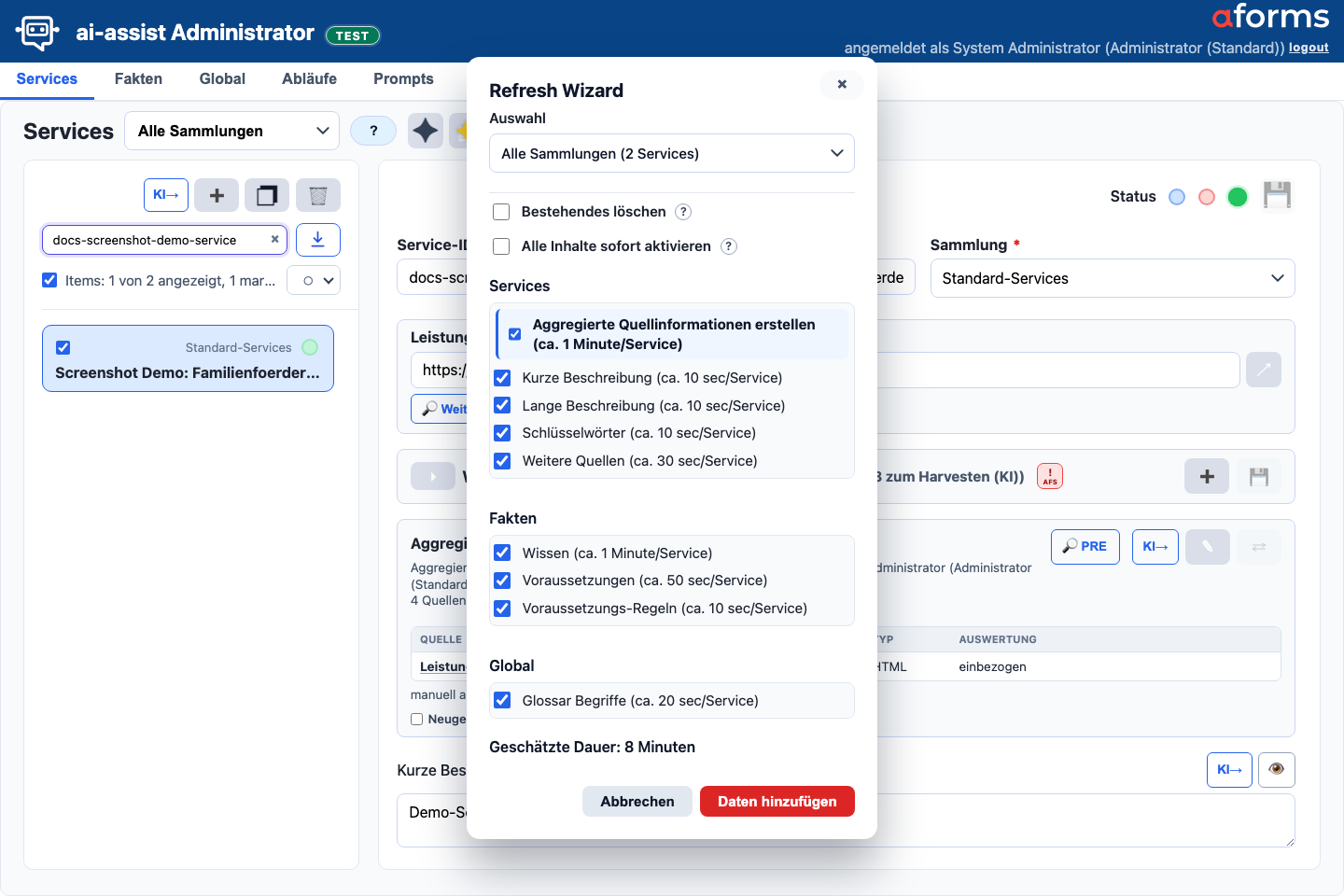Click the logout link

coord(1309,48)
